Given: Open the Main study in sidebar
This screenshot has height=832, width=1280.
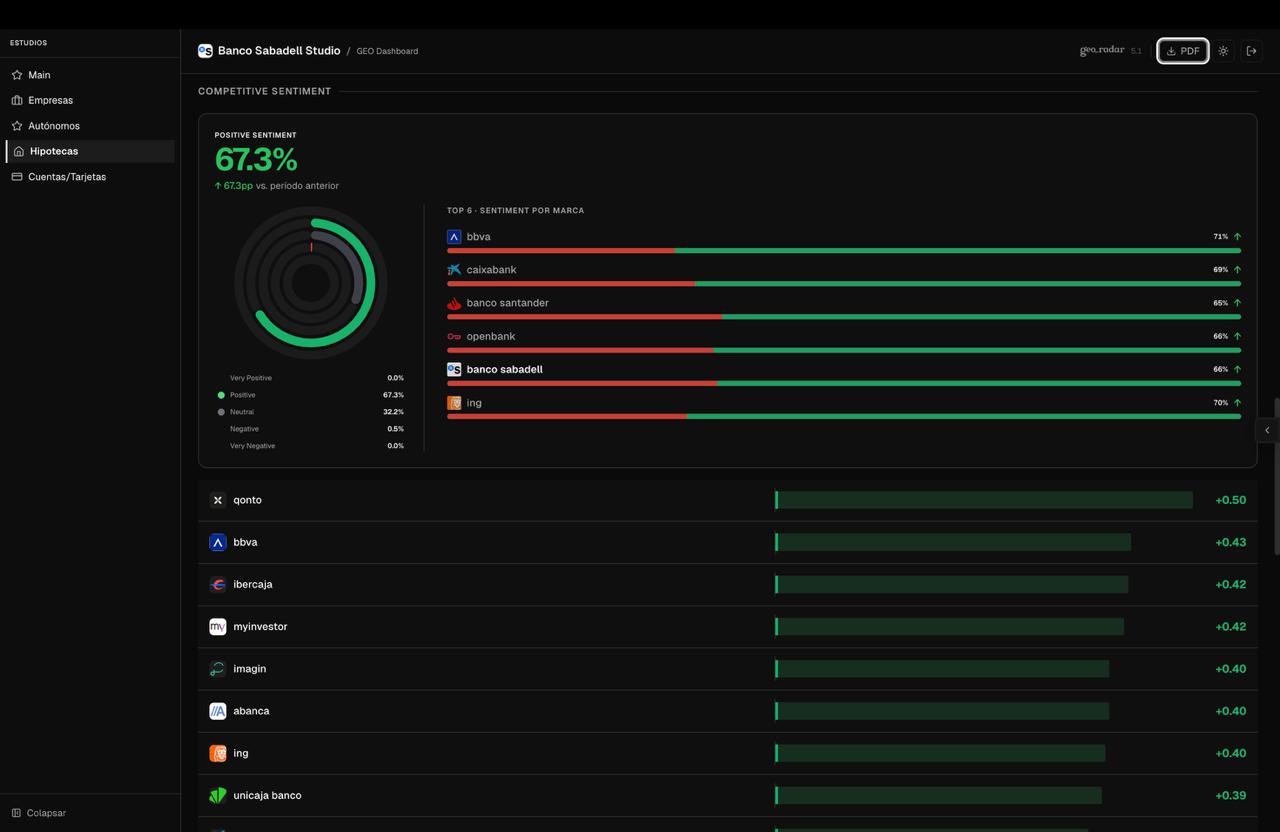Looking at the screenshot, I should [x=39, y=75].
